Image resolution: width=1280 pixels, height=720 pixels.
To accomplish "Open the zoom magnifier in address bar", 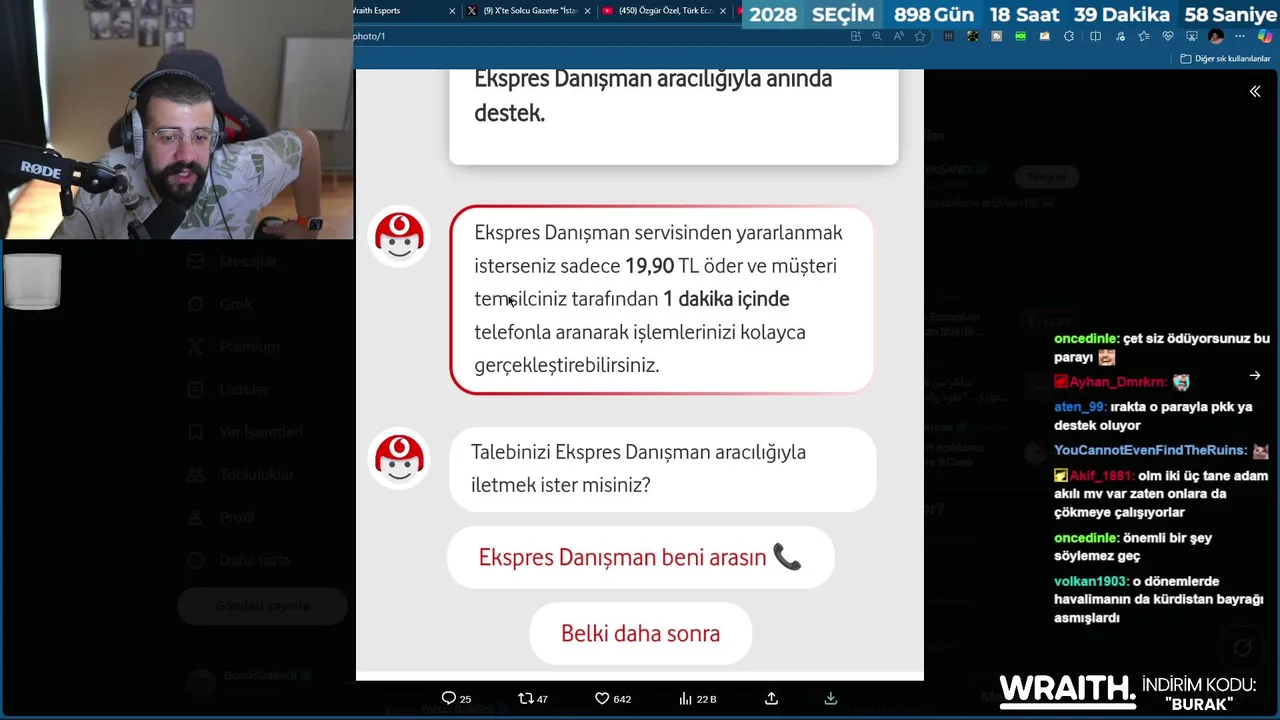I will [877, 36].
